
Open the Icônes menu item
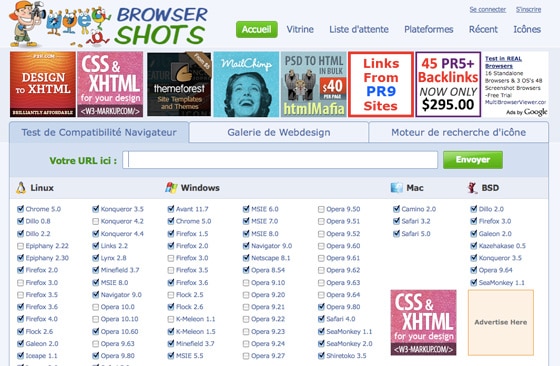click(527, 29)
